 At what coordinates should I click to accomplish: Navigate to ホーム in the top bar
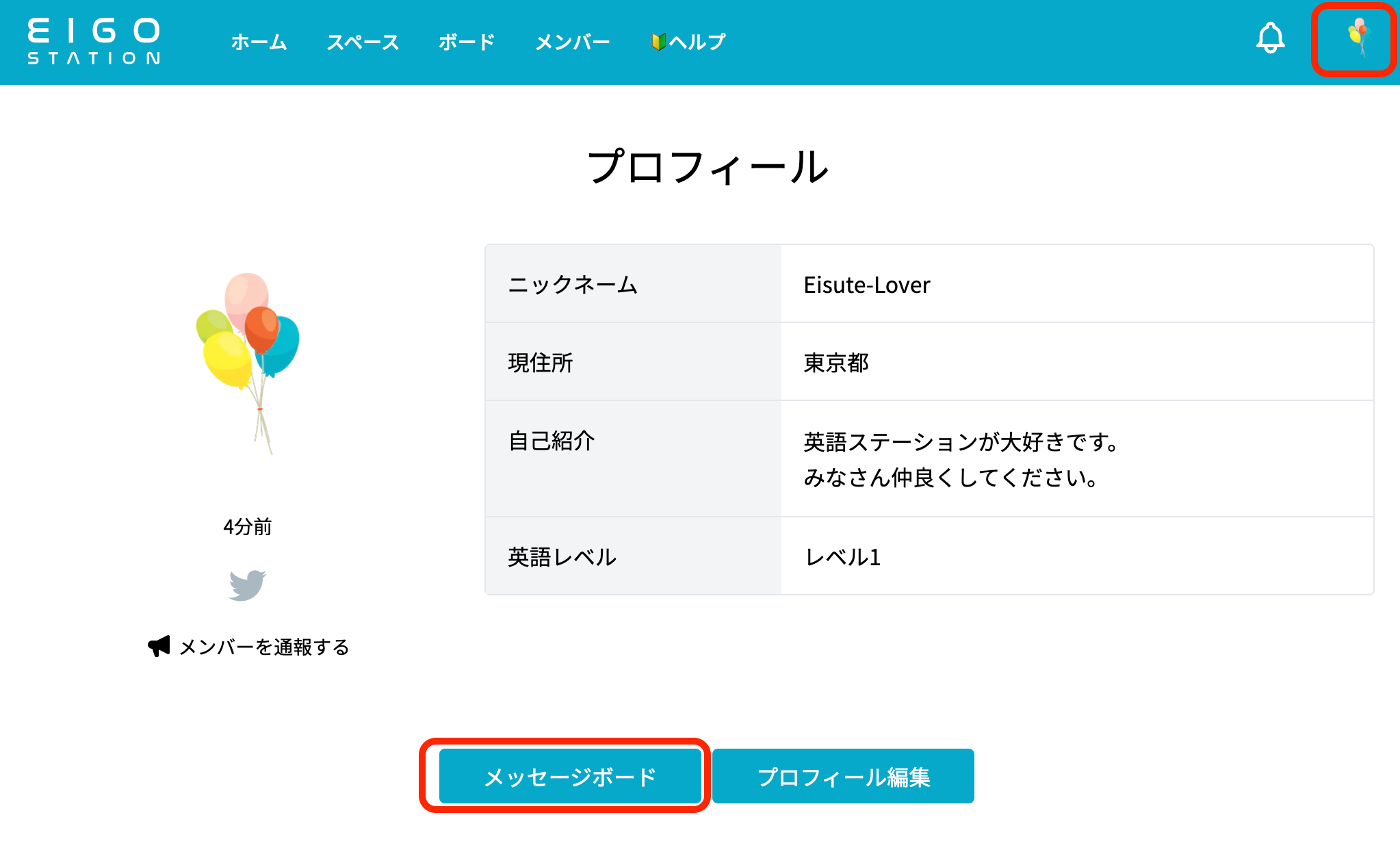click(260, 41)
